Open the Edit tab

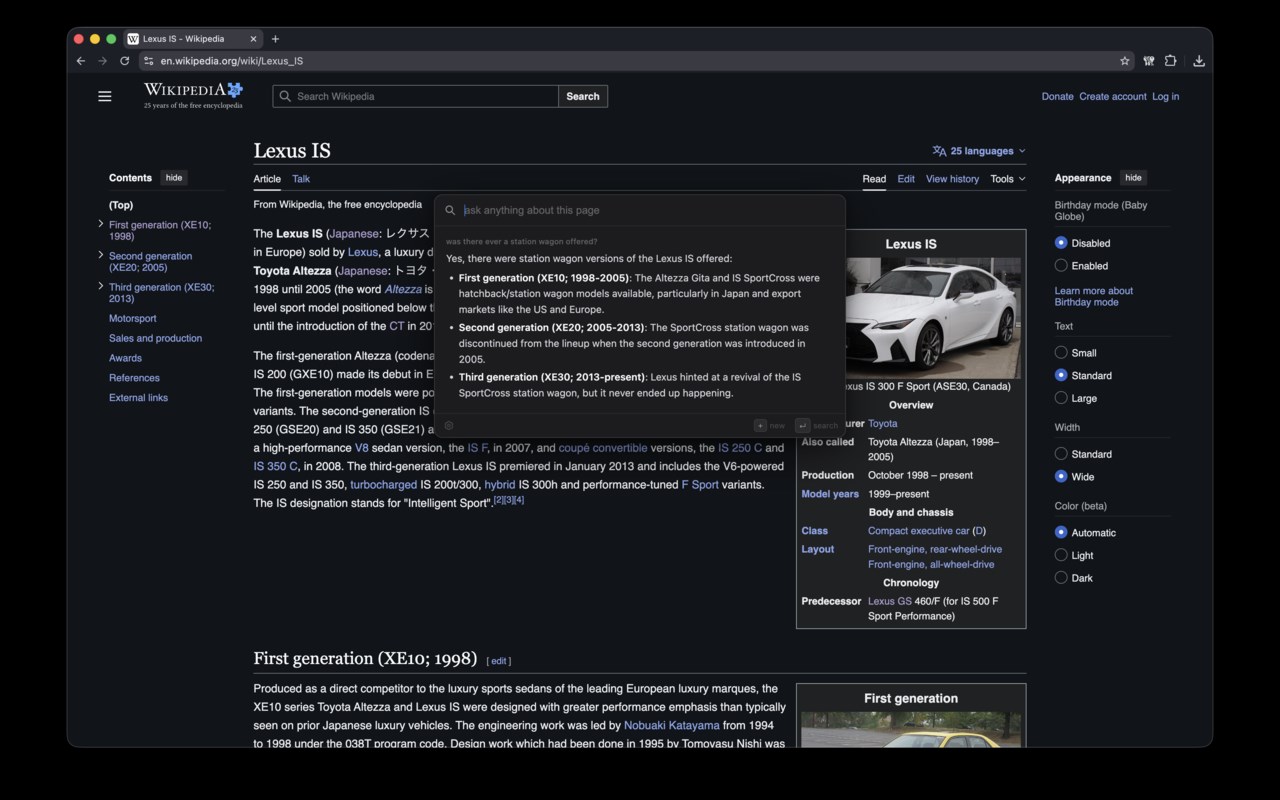[906, 179]
